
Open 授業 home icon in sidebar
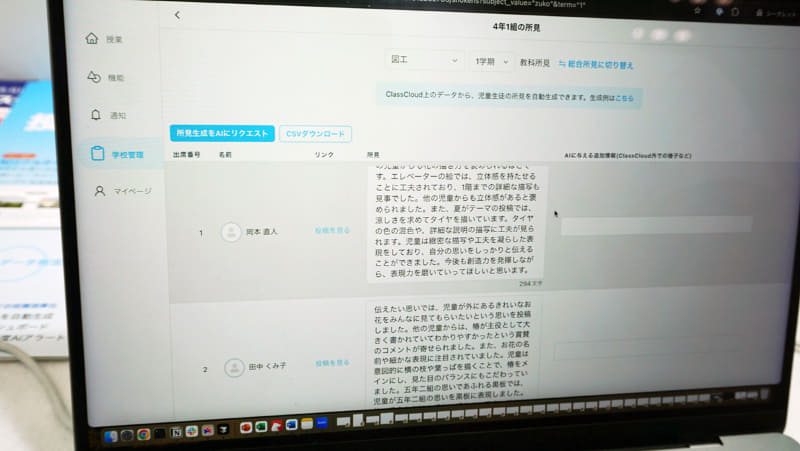click(92, 38)
